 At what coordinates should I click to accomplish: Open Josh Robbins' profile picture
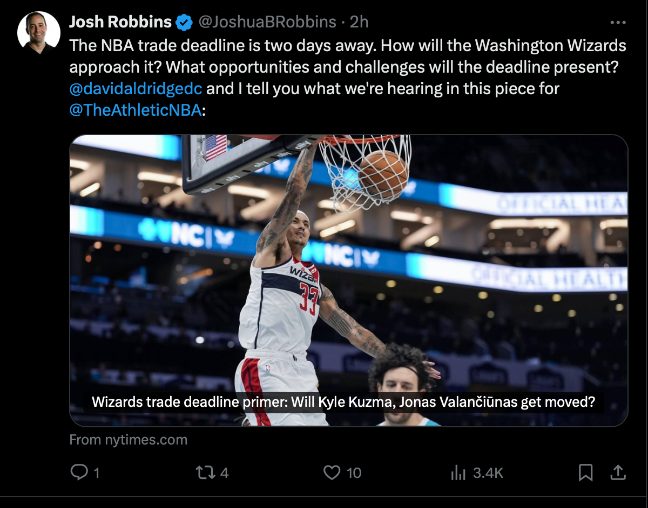(x=39, y=32)
